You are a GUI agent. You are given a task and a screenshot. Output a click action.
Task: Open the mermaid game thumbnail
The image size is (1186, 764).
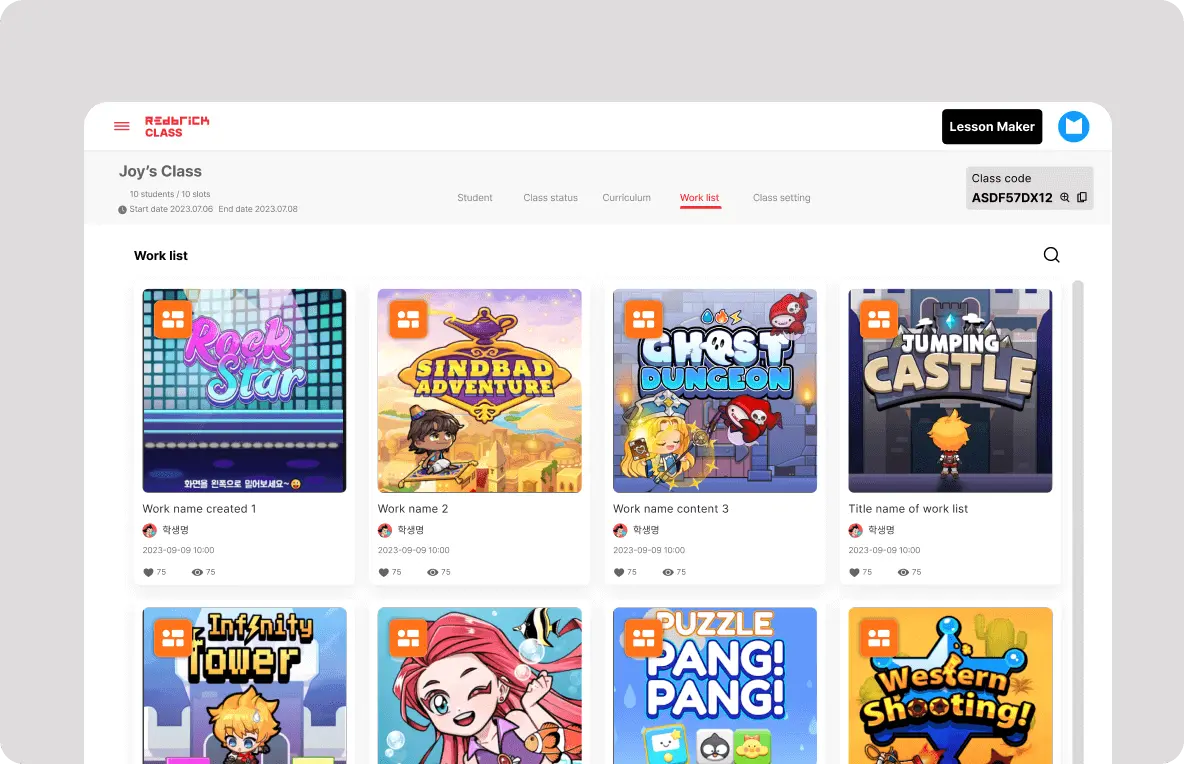point(480,685)
